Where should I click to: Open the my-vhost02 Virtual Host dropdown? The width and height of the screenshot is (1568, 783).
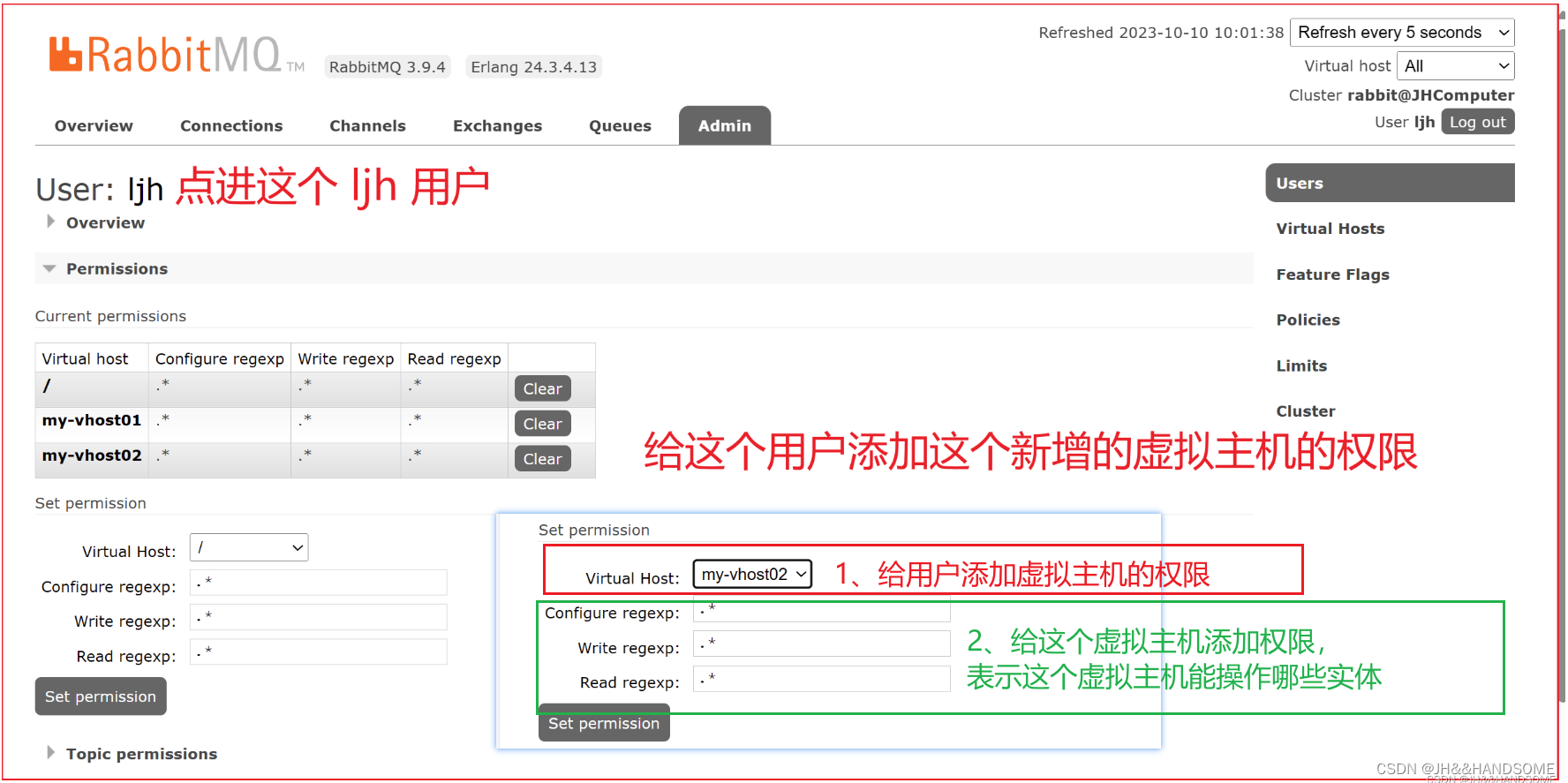pyautogui.click(x=752, y=575)
